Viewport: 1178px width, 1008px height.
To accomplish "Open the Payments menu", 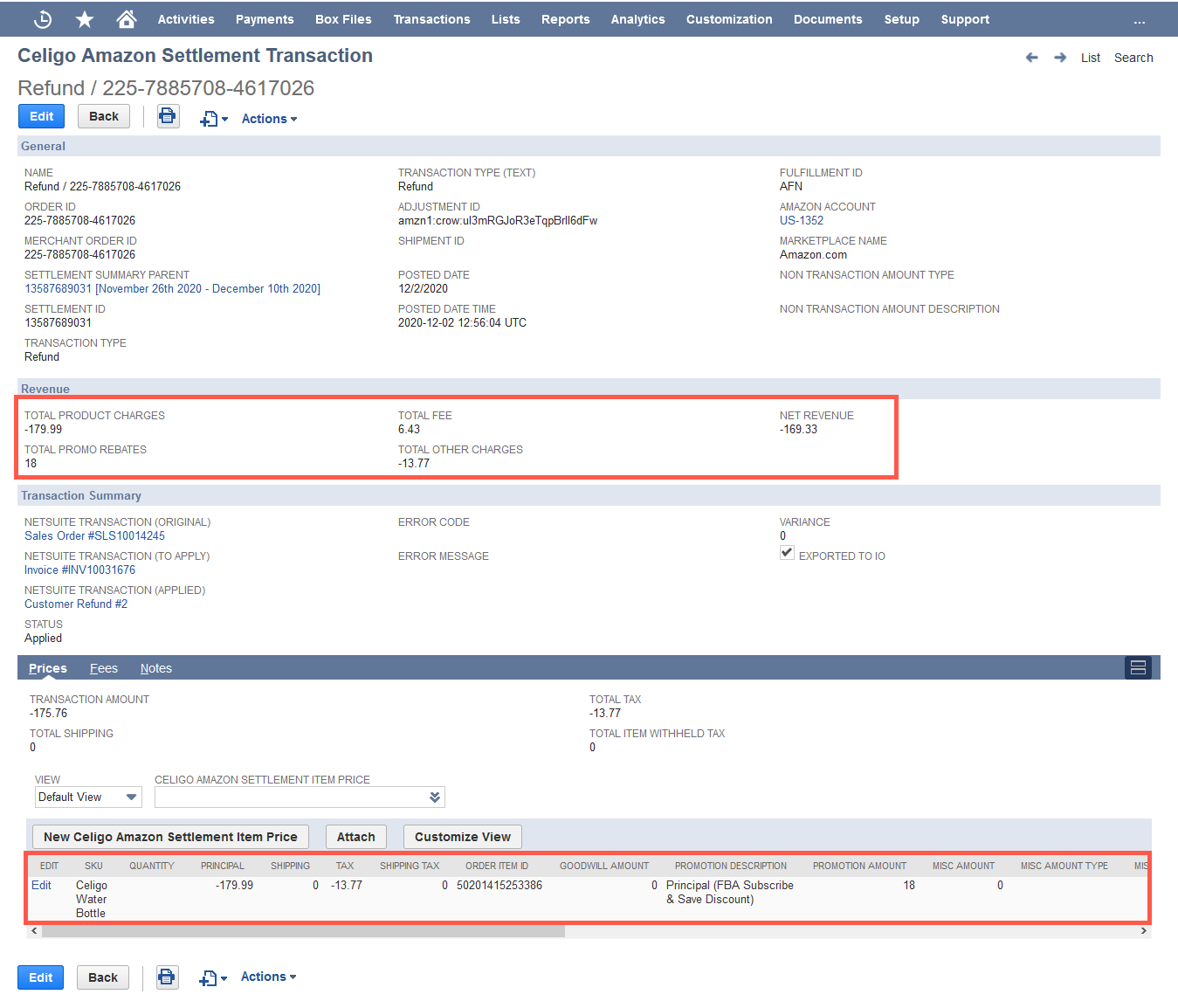I will coord(265,19).
